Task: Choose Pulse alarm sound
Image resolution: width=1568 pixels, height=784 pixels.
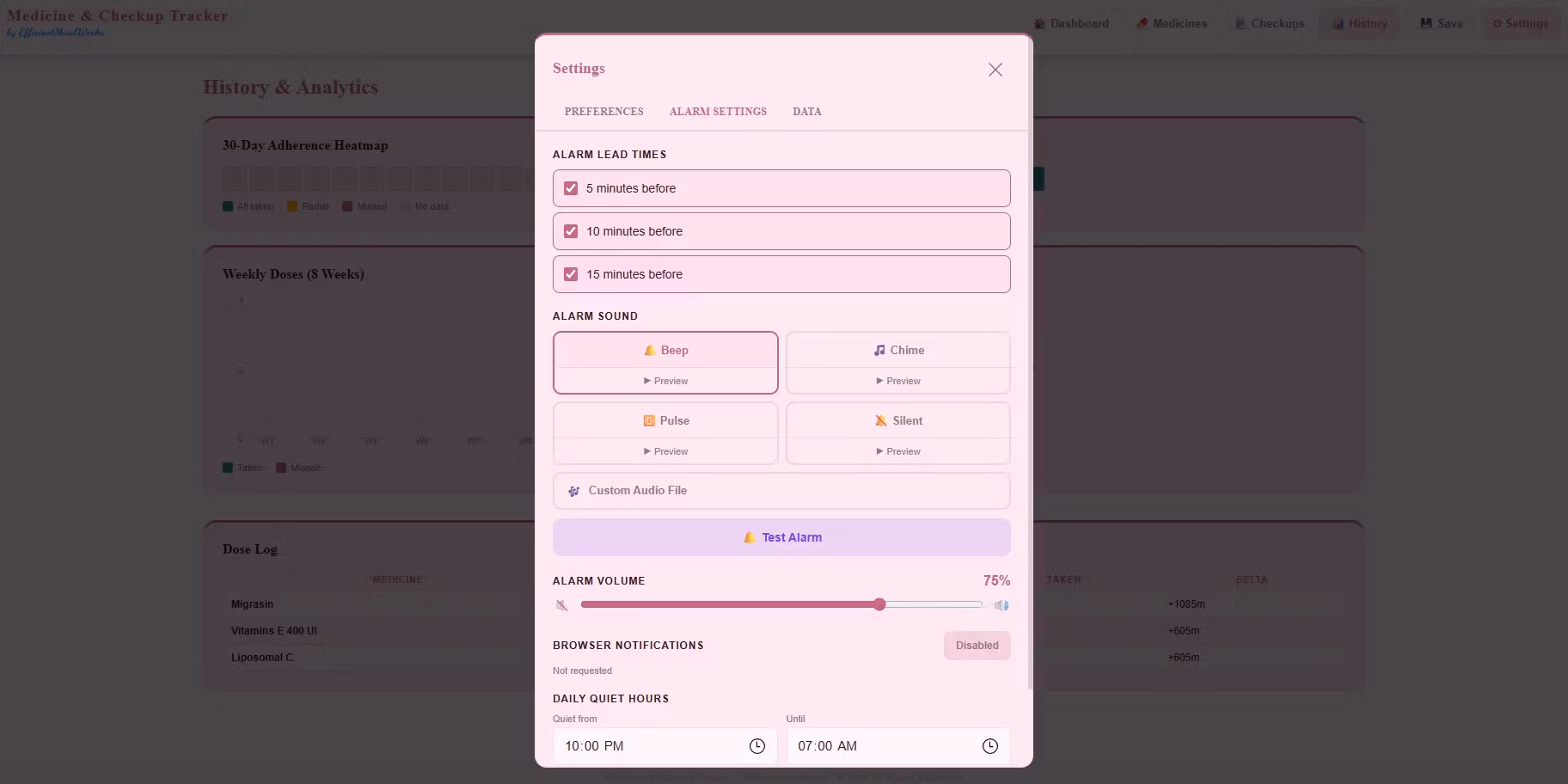Action: pos(665,420)
